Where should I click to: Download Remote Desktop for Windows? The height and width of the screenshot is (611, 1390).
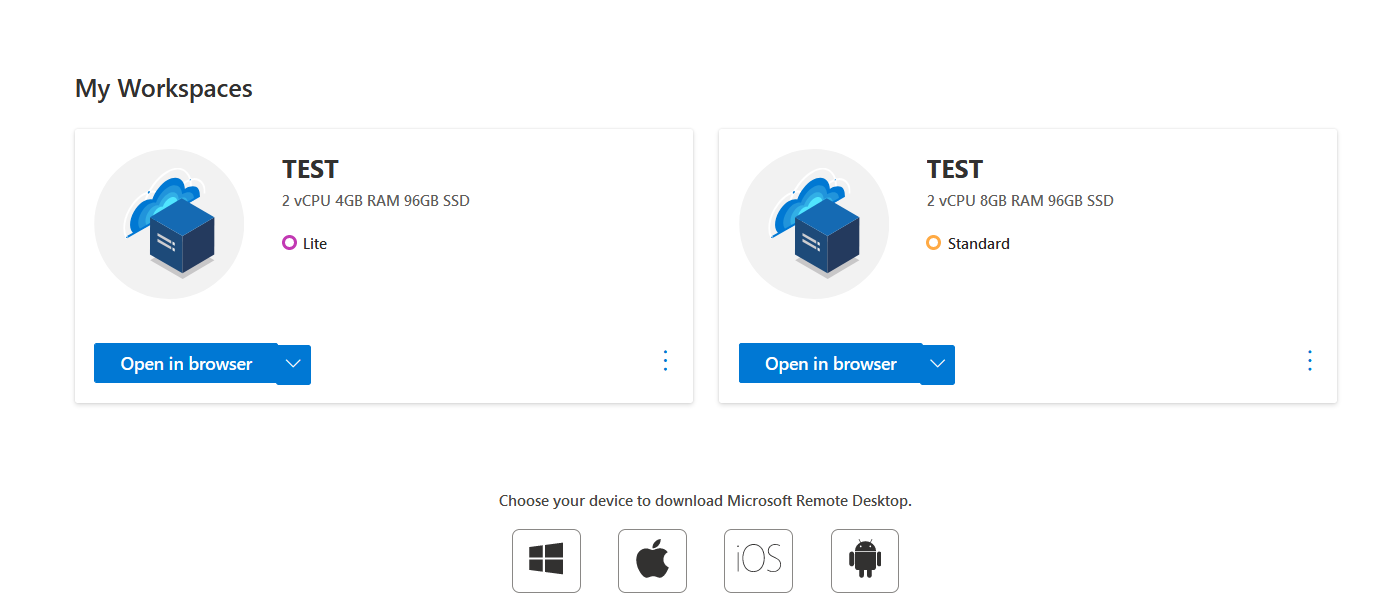tap(546, 560)
